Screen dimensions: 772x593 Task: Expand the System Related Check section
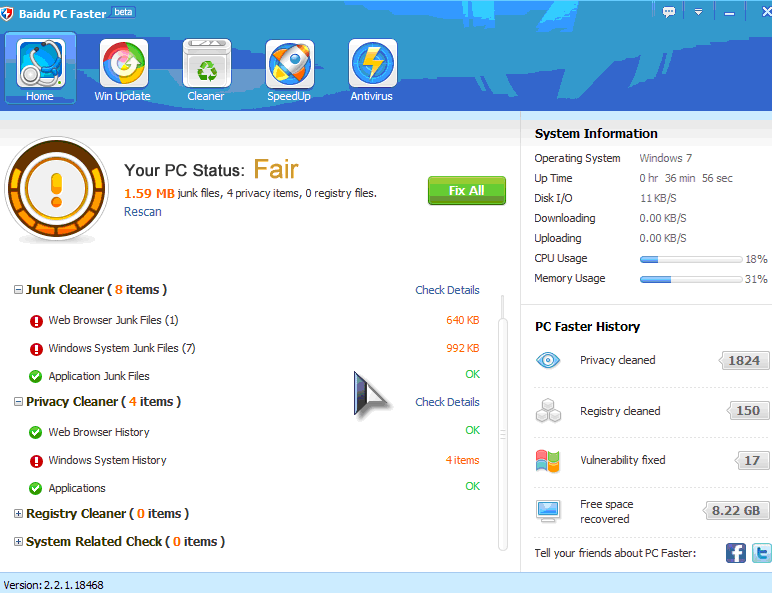[18, 542]
